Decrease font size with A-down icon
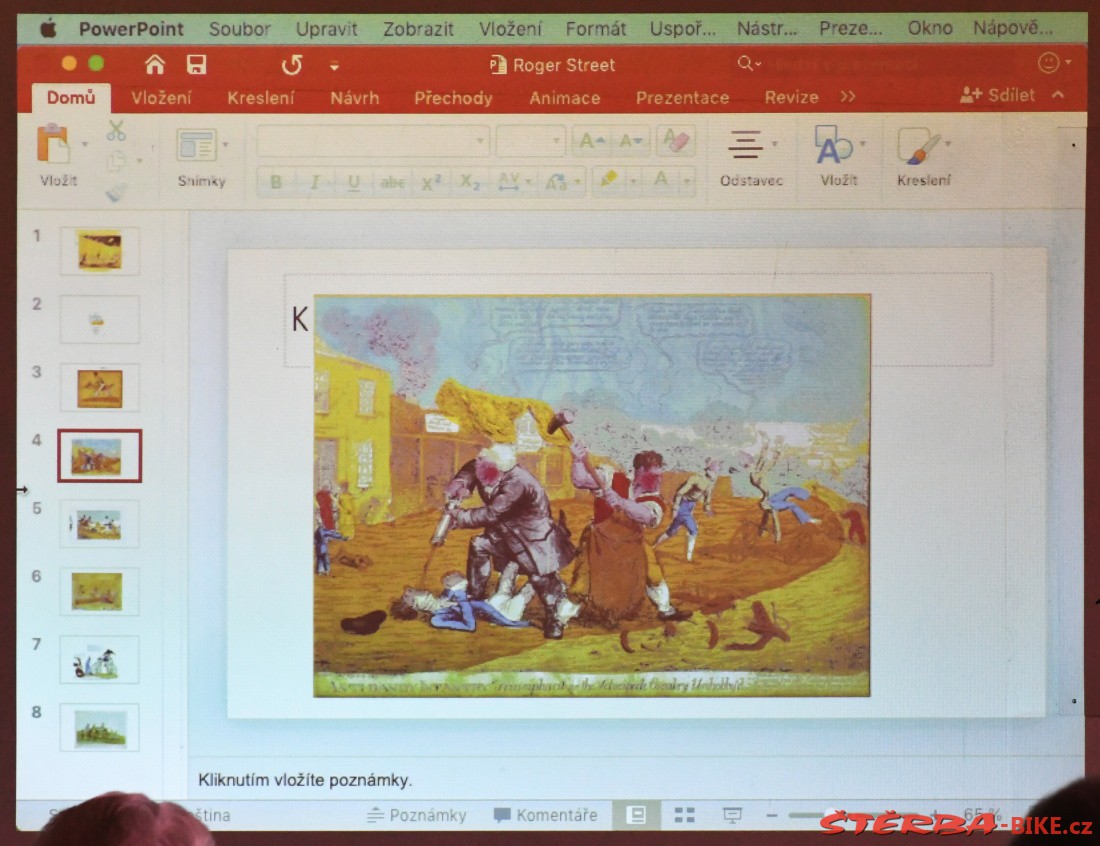This screenshot has width=1100, height=846. pos(631,141)
